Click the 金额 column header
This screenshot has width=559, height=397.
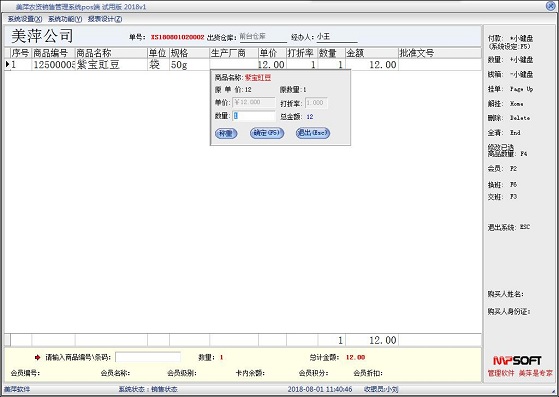click(372, 53)
